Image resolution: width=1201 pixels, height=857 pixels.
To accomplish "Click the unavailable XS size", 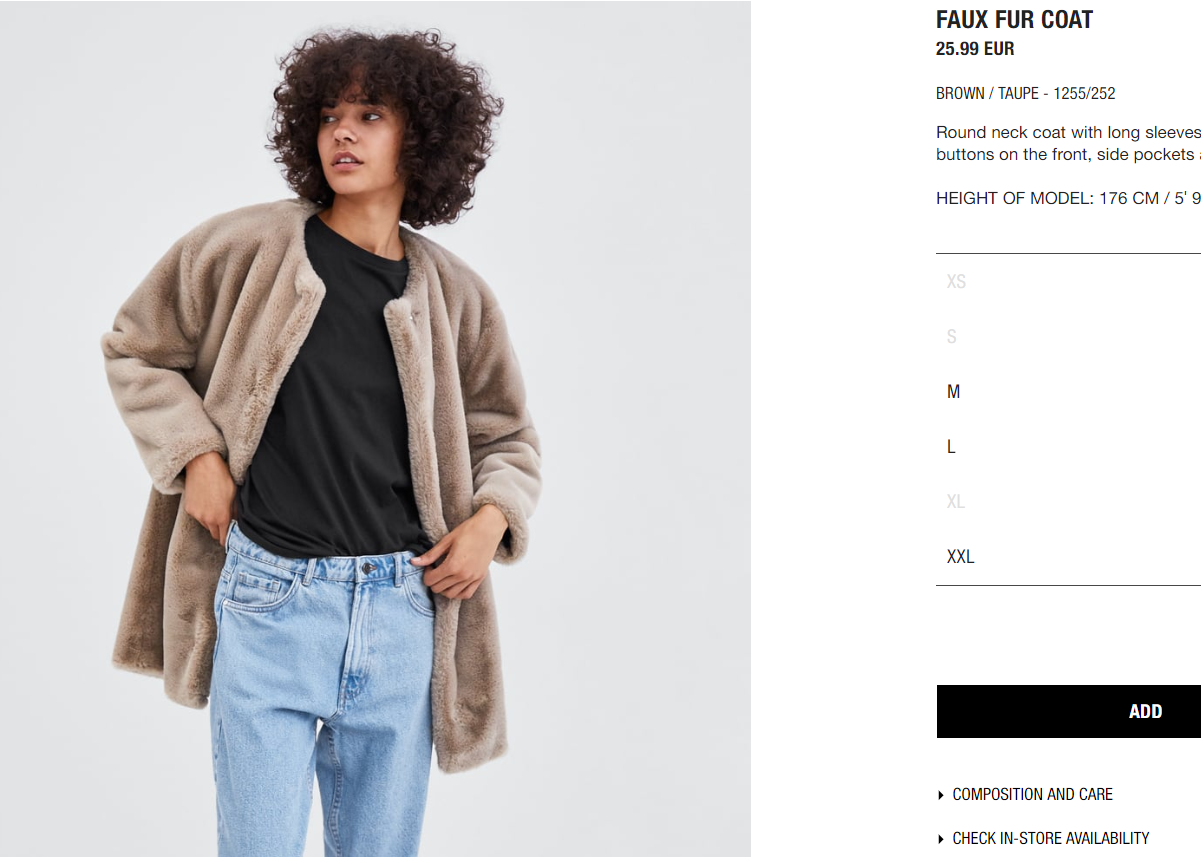I will (x=1068, y=282).
